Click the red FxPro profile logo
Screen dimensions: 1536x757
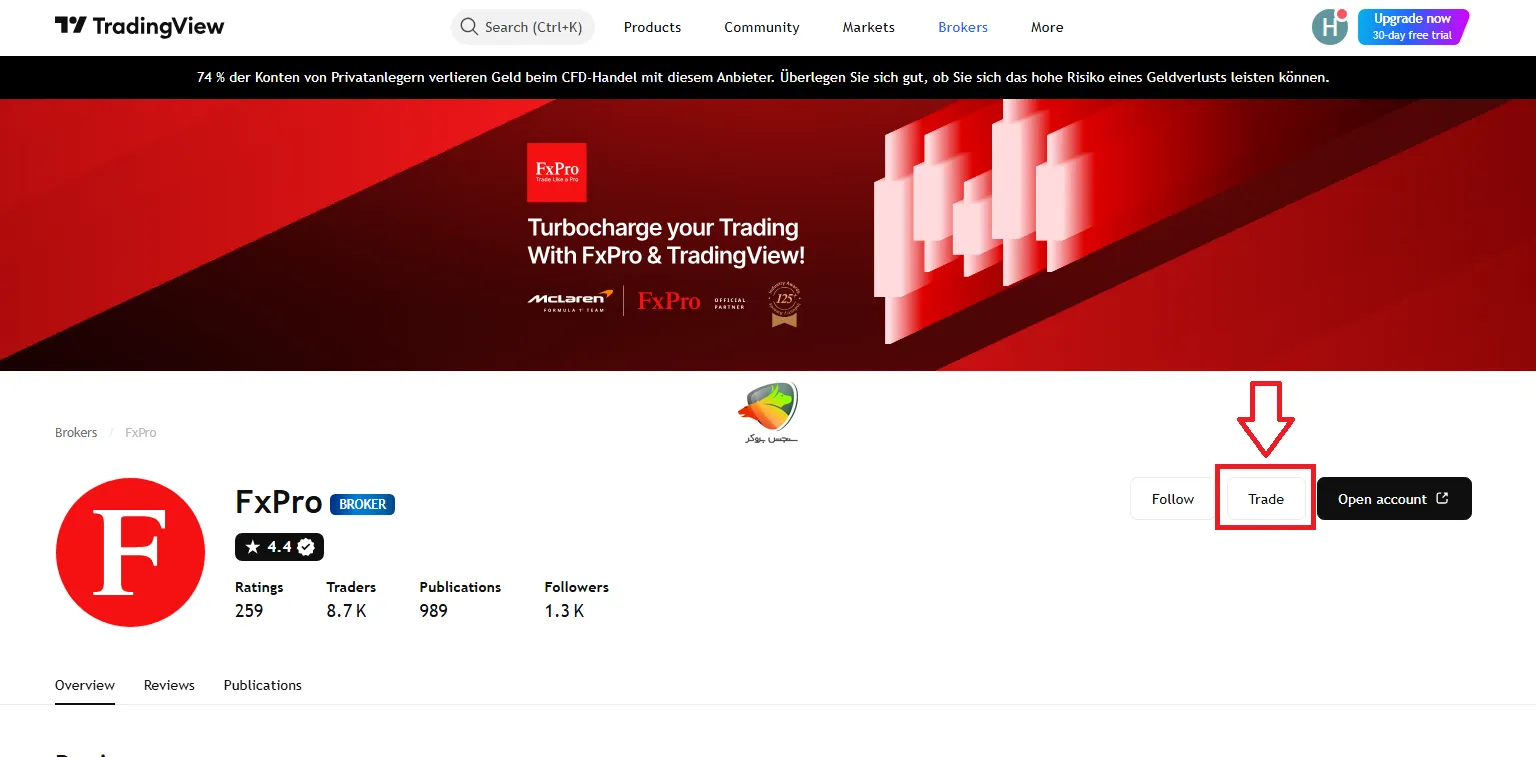[x=131, y=552]
